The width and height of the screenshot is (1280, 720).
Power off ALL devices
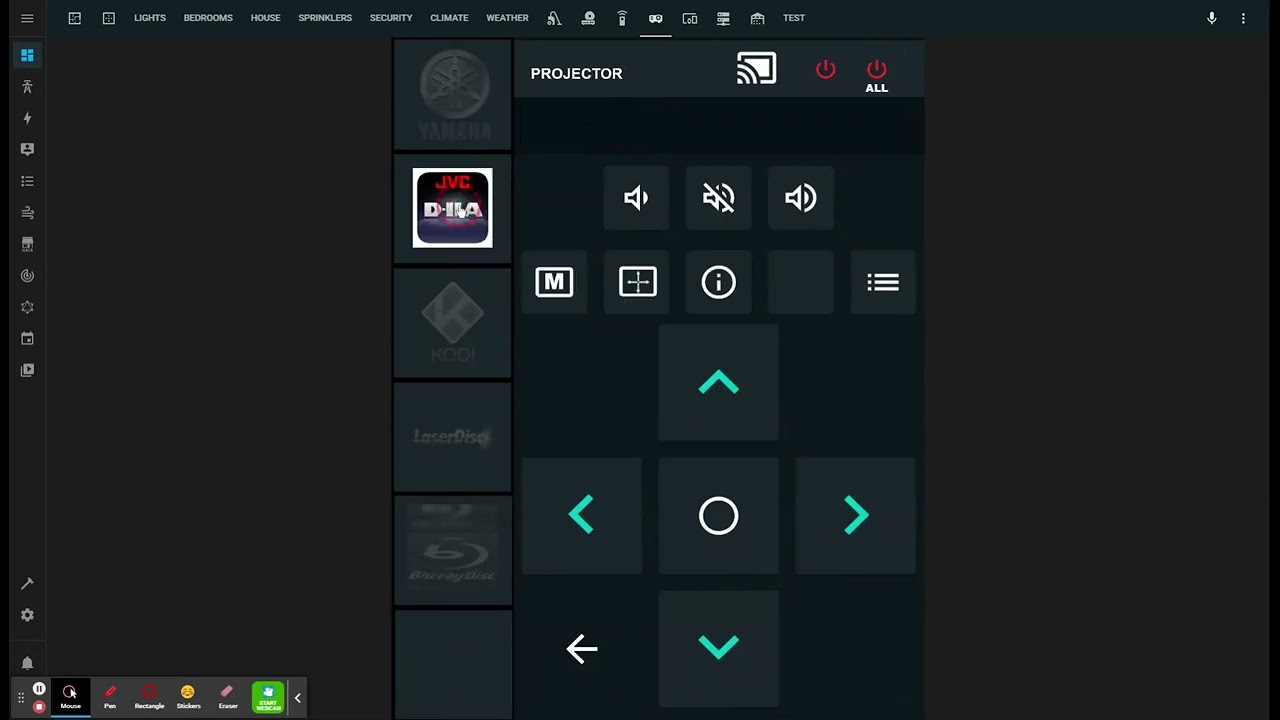[876, 76]
